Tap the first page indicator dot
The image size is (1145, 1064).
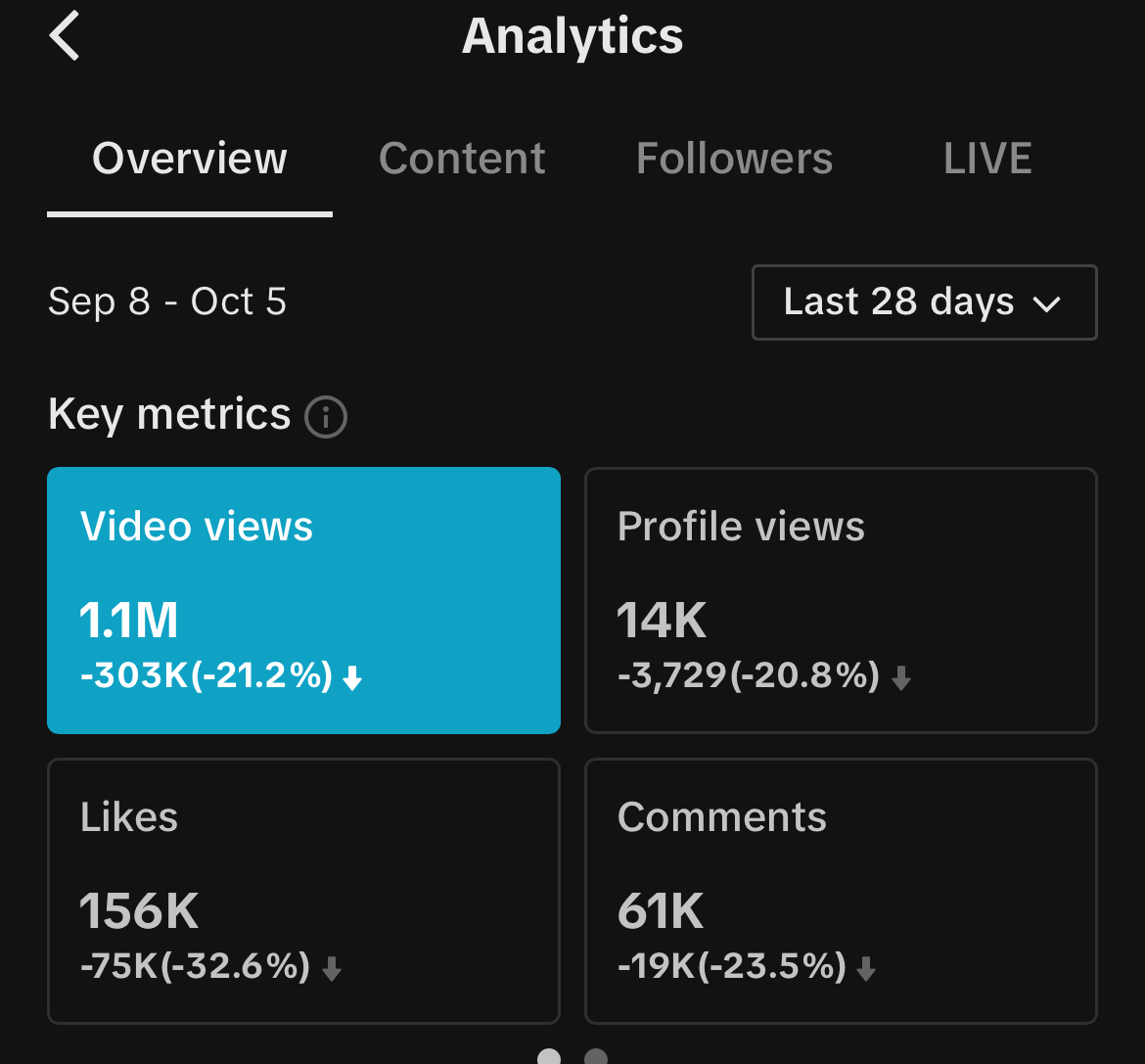549,1056
